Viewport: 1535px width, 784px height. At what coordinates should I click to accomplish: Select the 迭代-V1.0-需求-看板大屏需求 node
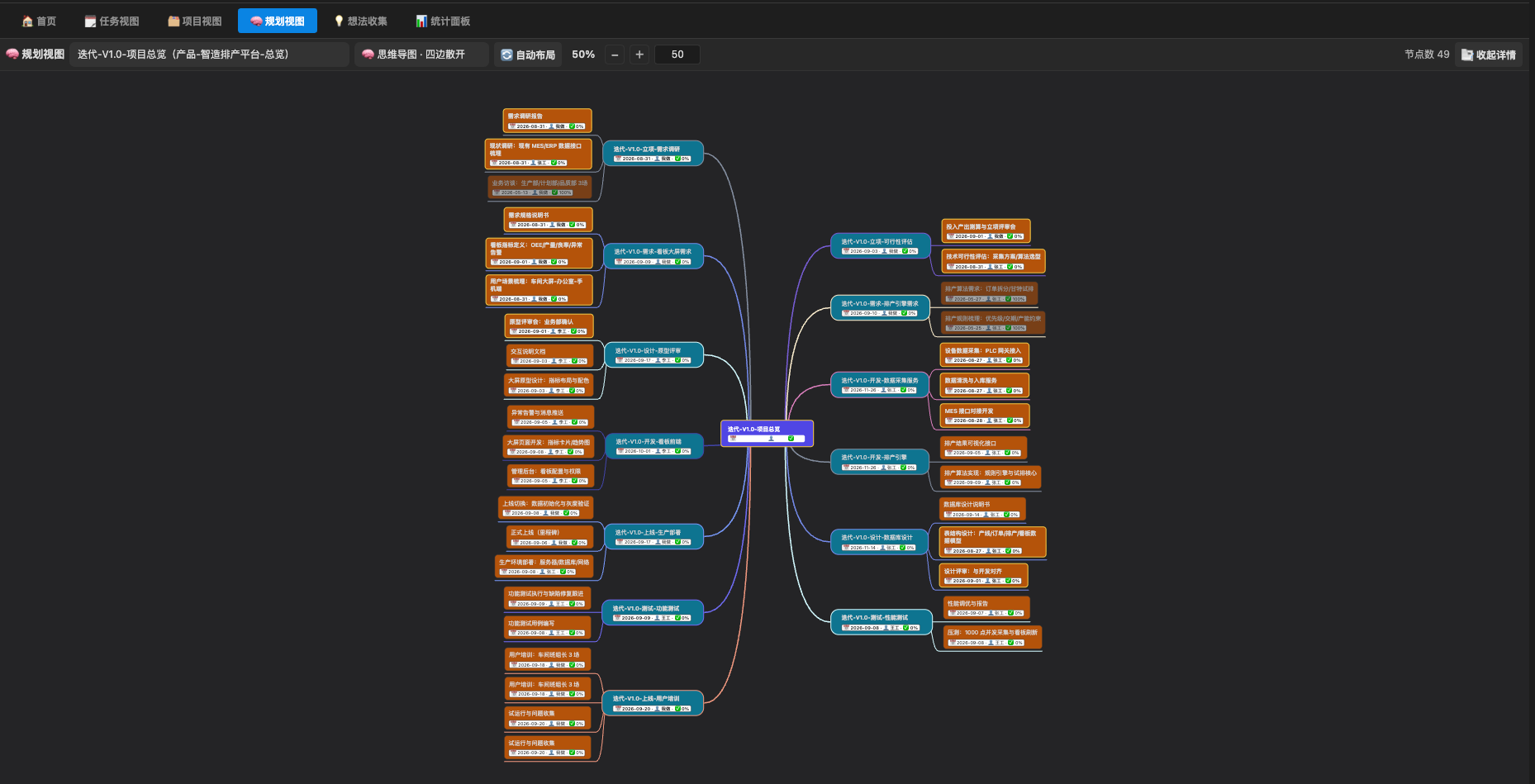click(653, 256)
